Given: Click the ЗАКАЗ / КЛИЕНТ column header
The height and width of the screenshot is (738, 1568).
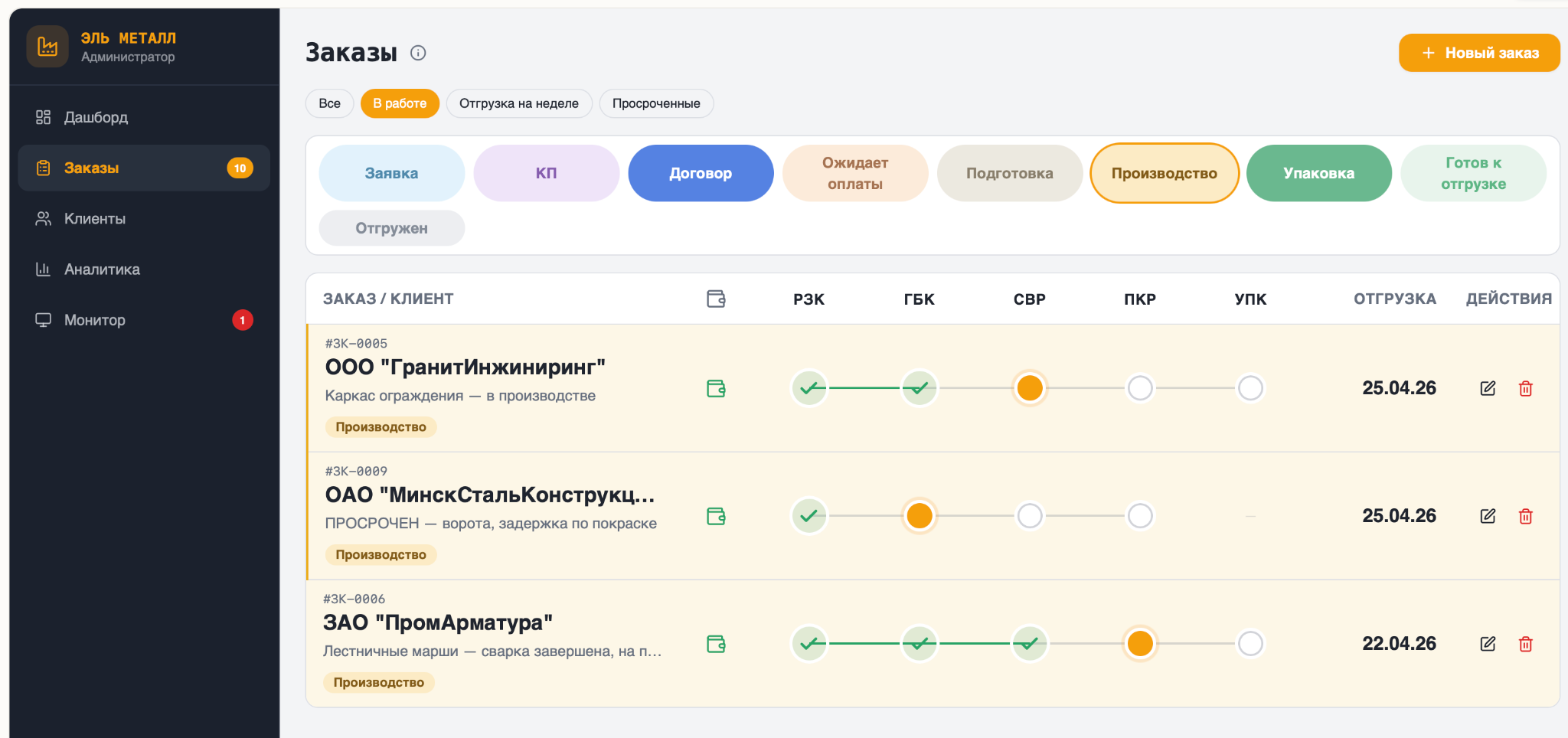Looking at the screenshot, I should pyautogui.click(x=388, y=299).
